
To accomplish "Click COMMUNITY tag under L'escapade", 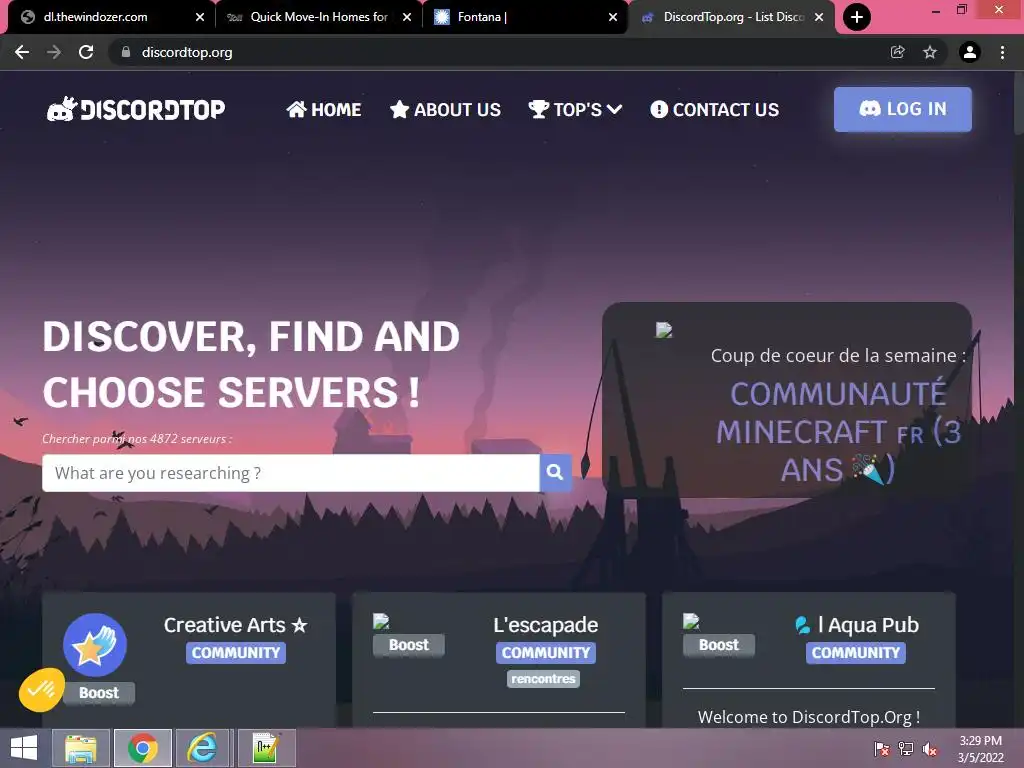I will point(546,652).
